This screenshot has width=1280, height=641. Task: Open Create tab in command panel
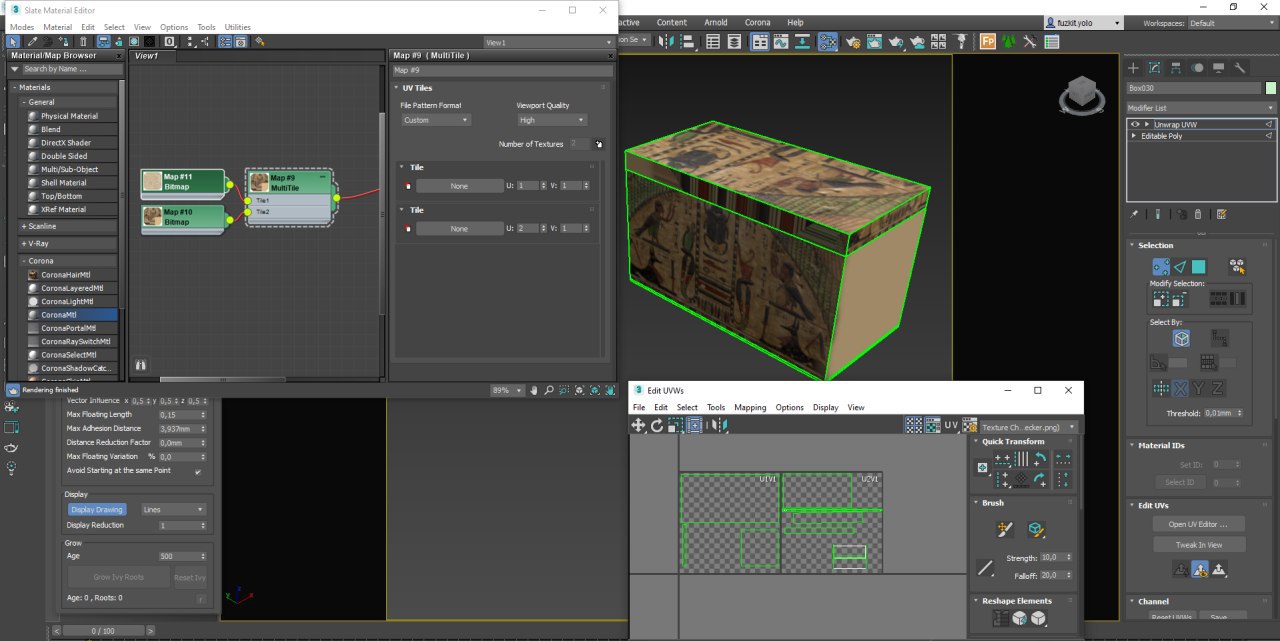point(1133,68)
